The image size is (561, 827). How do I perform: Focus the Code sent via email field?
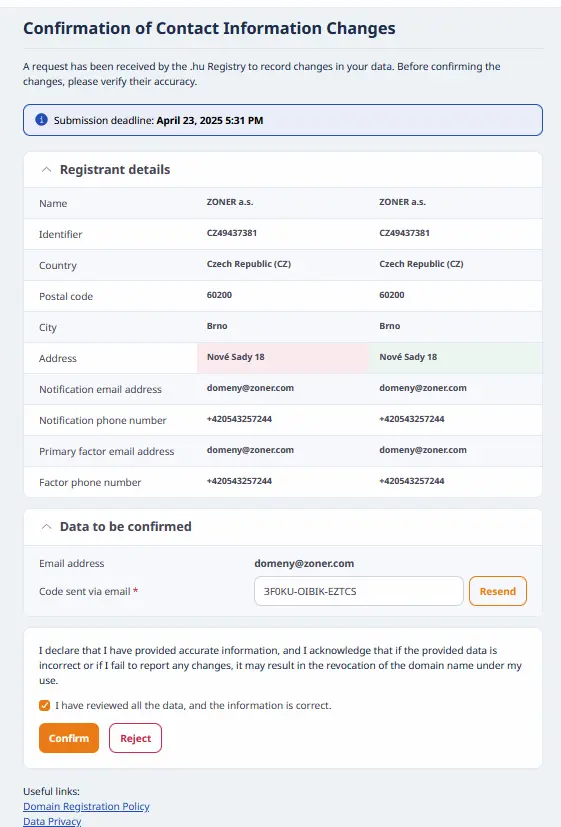click(359, 591)
